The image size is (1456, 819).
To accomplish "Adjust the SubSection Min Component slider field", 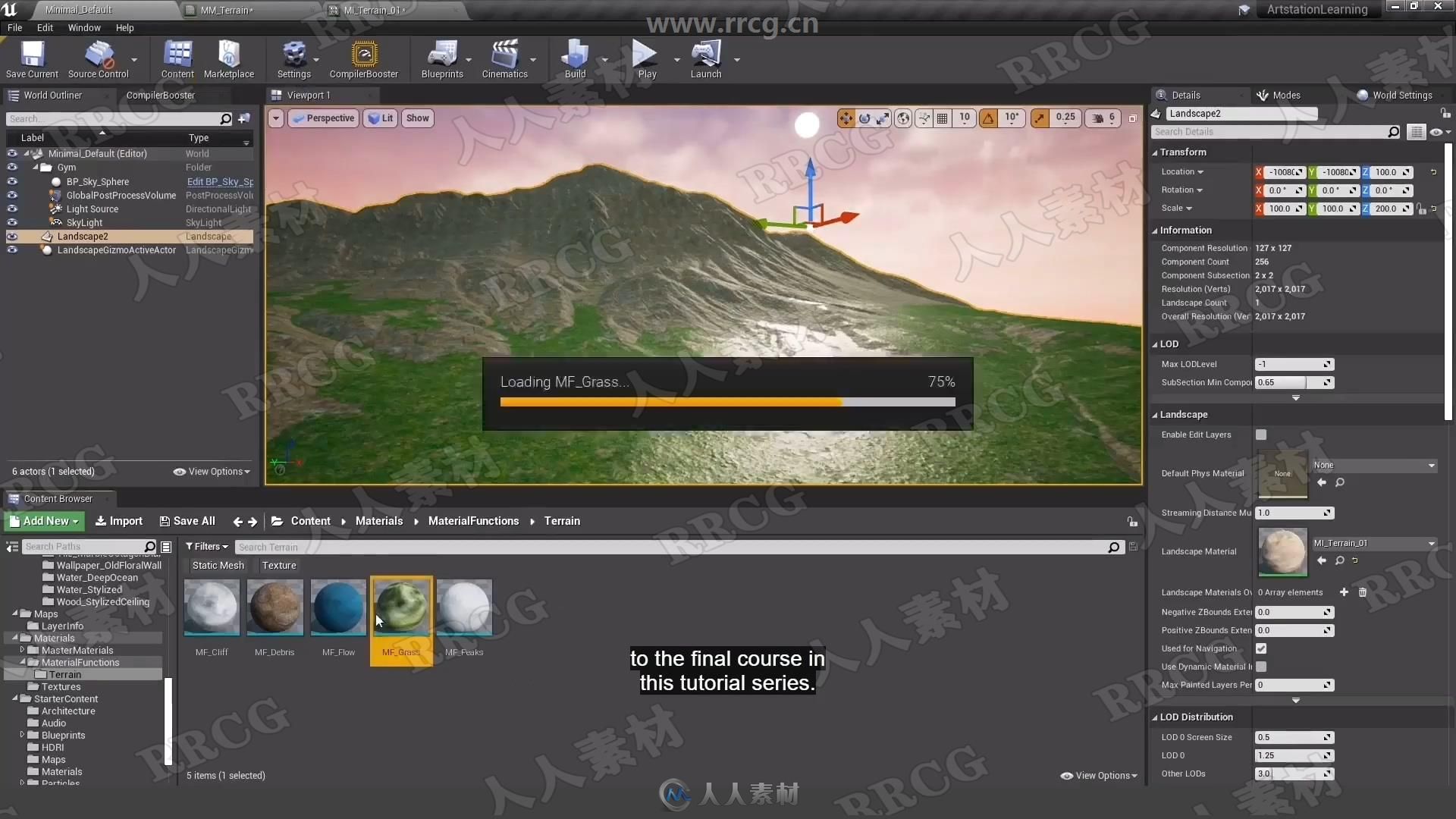I will [1294, 383].
